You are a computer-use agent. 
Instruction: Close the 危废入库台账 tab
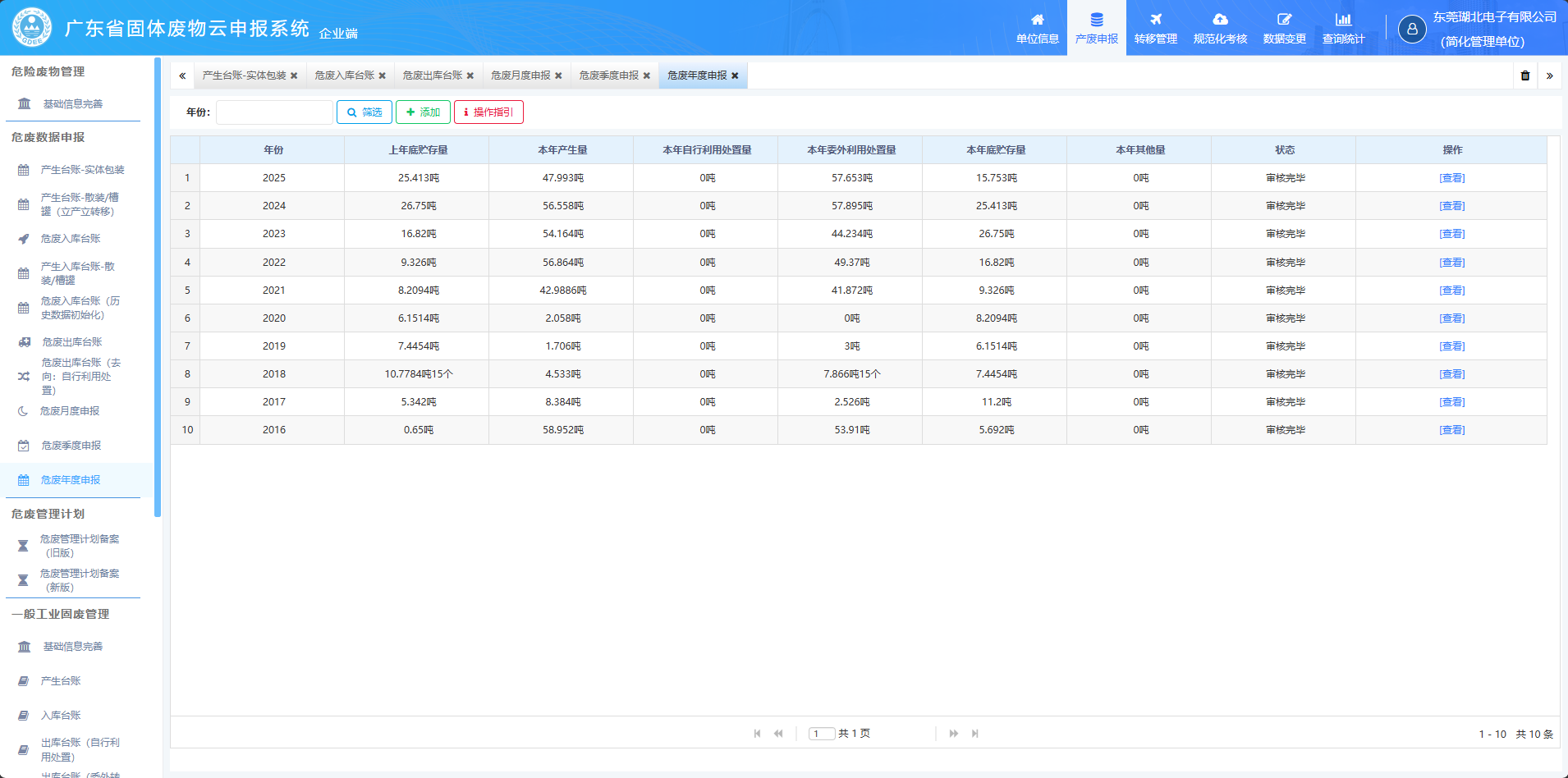click(382, 76)
